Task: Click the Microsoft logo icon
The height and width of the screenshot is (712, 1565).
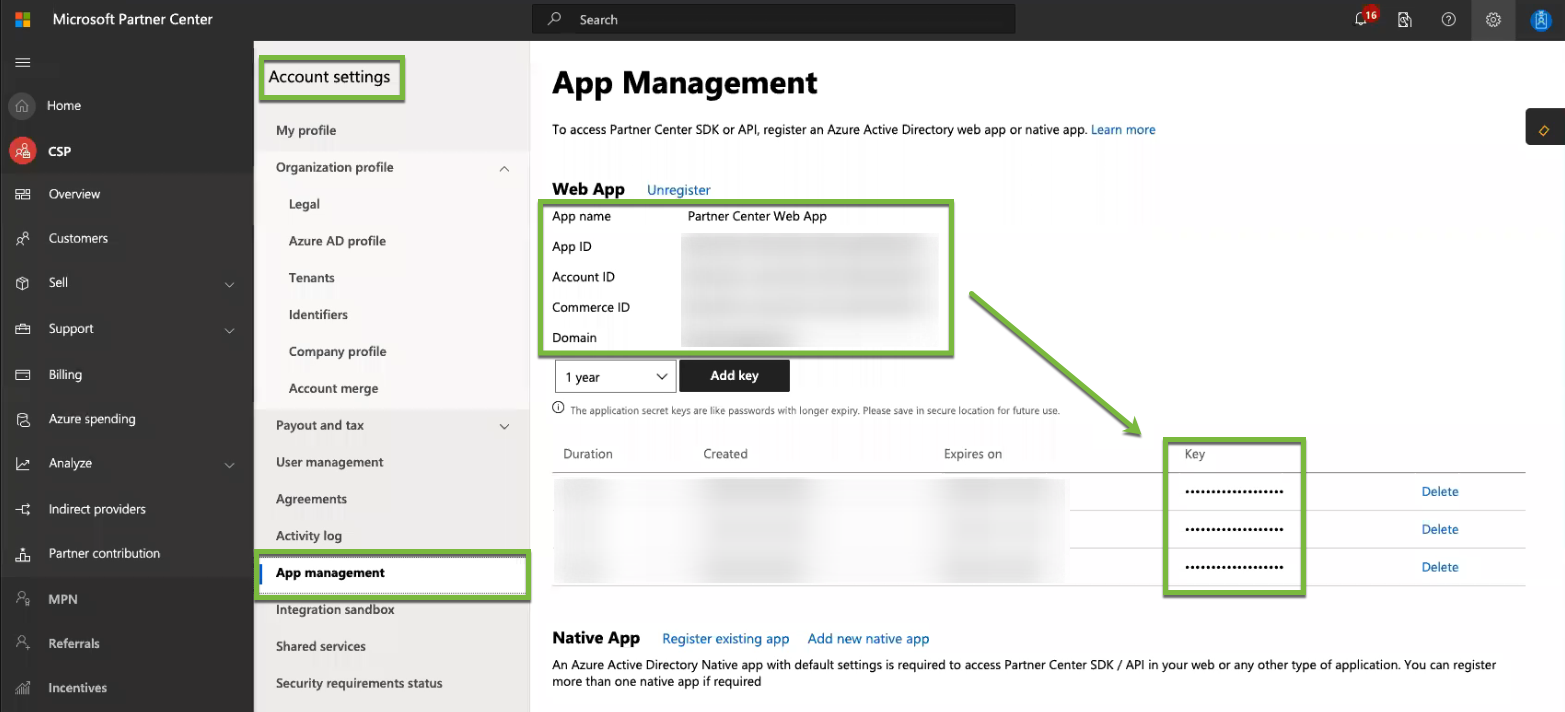Action: pos(22,19)
